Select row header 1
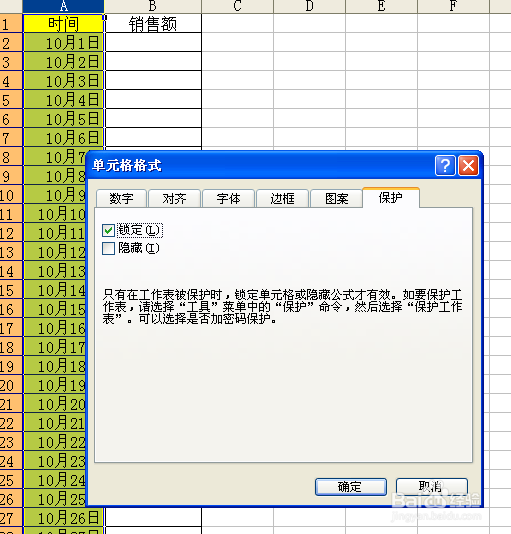 click(11, 24)
